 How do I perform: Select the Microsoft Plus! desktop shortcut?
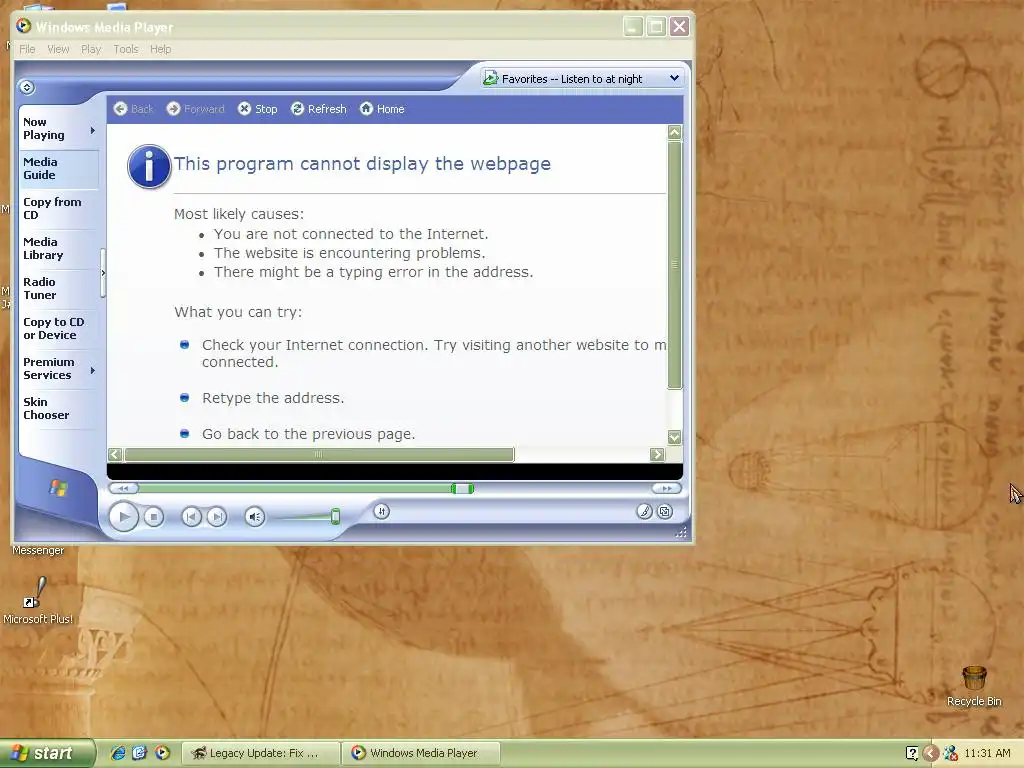(x=38, y=600)
